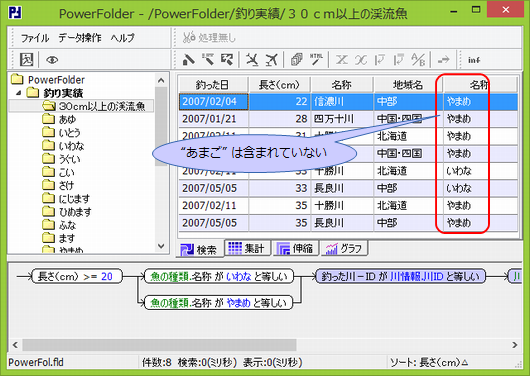The height and width of the screenshot is (376, 530).
Task: Click the length cell showing 28
Action: point(279,119)
